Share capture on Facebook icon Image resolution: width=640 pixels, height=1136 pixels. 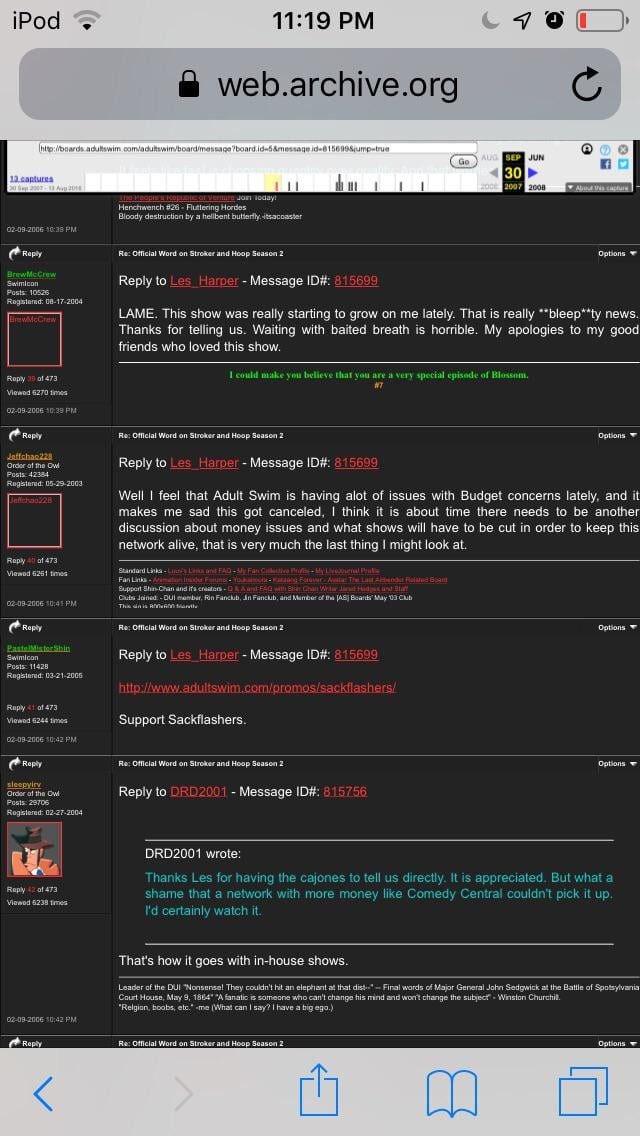pyautogui.click(x=604, y=164)
